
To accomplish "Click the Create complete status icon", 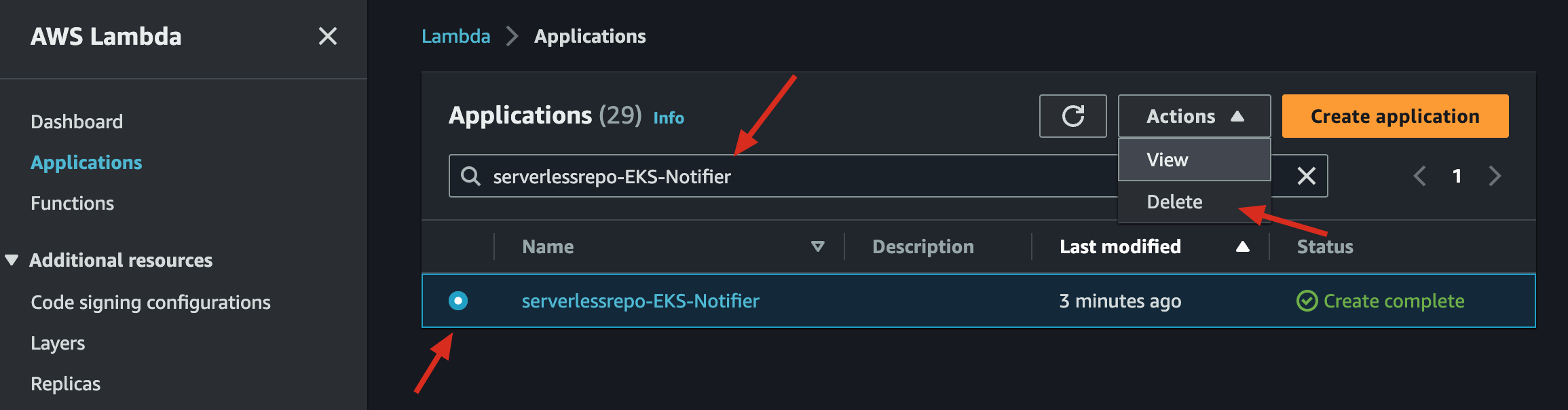I will pyautogui.click(x=1307, y=301).
